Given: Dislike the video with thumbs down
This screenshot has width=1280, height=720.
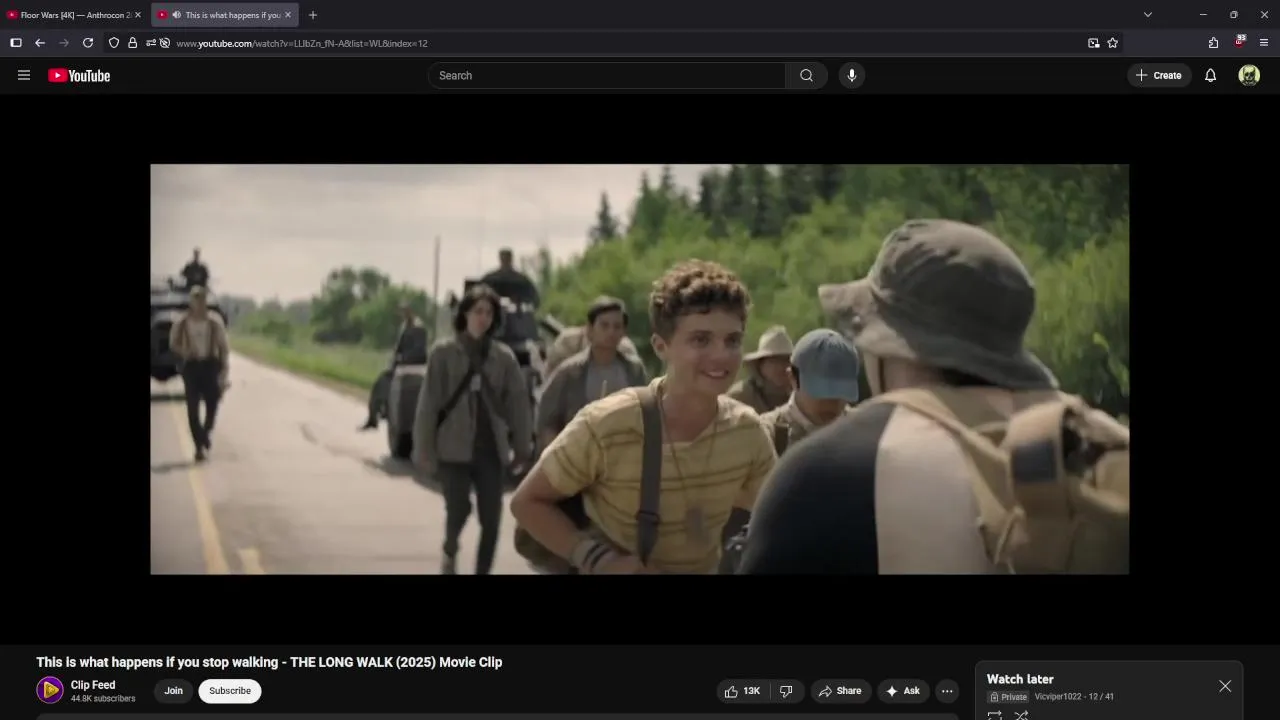Looking at the screenshot, I should pos(786,691).
